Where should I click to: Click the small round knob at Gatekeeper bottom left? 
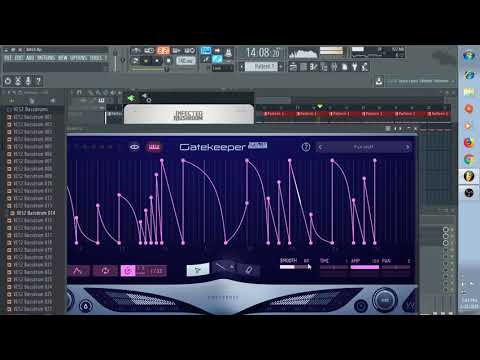[x=85, y=306]
